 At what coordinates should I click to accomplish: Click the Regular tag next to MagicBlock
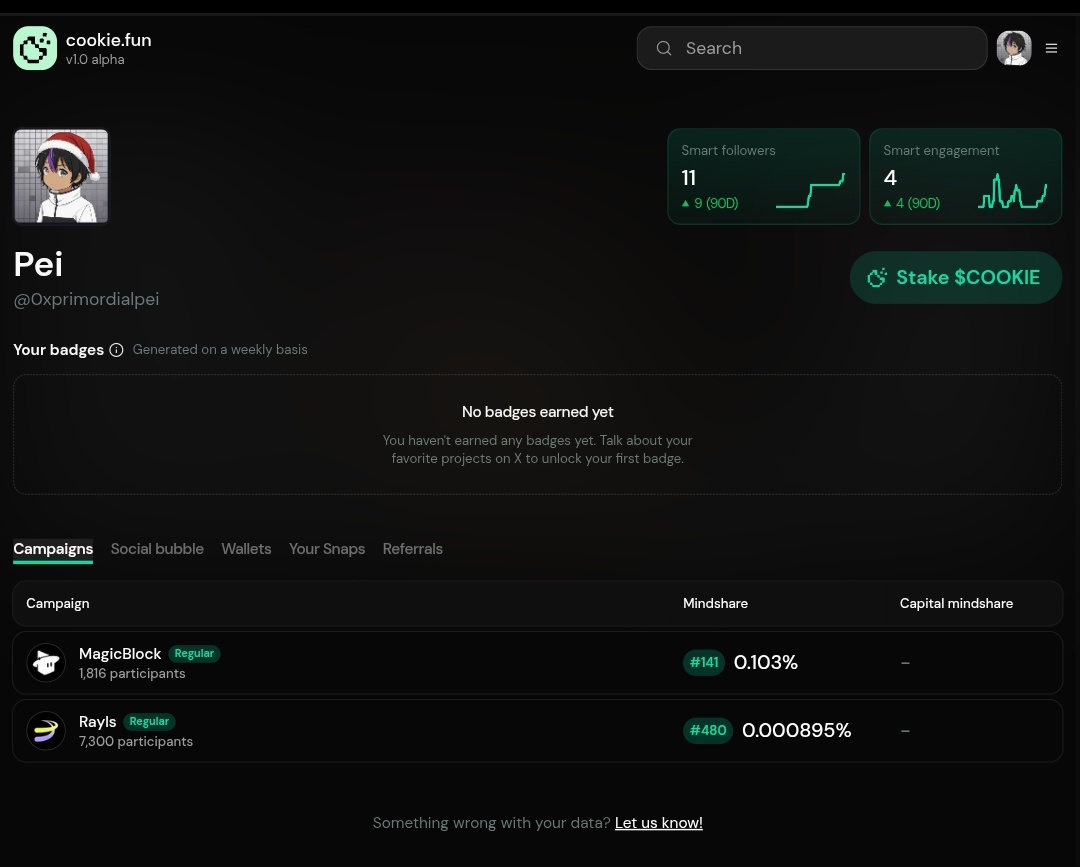194,654
